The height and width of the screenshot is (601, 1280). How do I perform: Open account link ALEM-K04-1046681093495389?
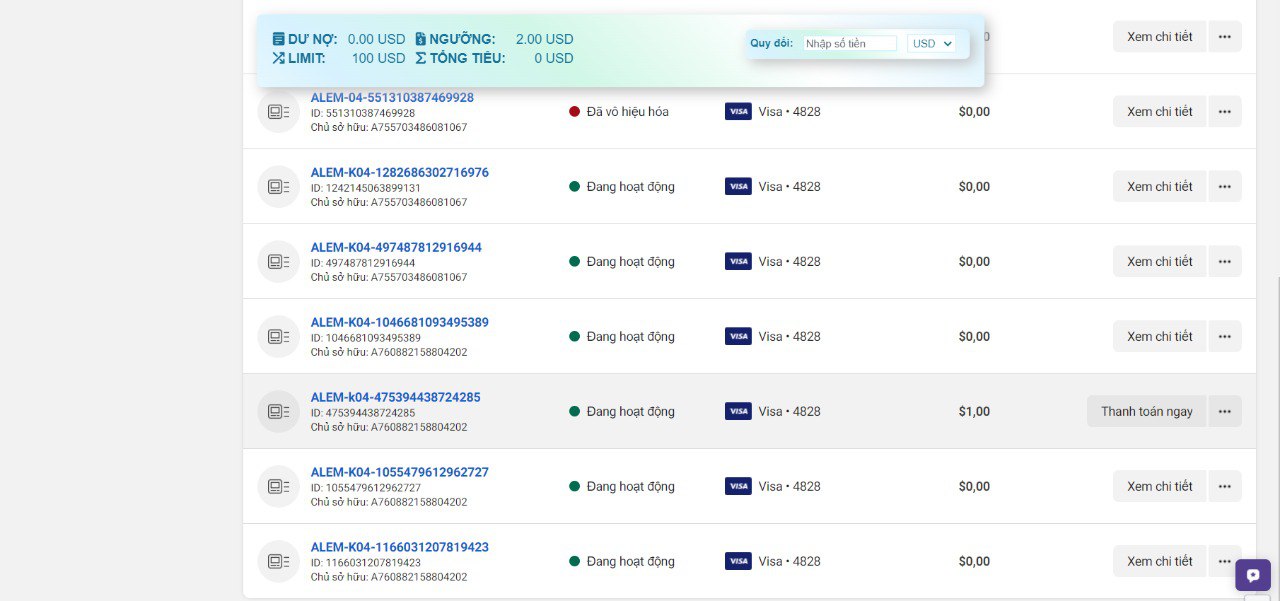click(x=399, y=322)
